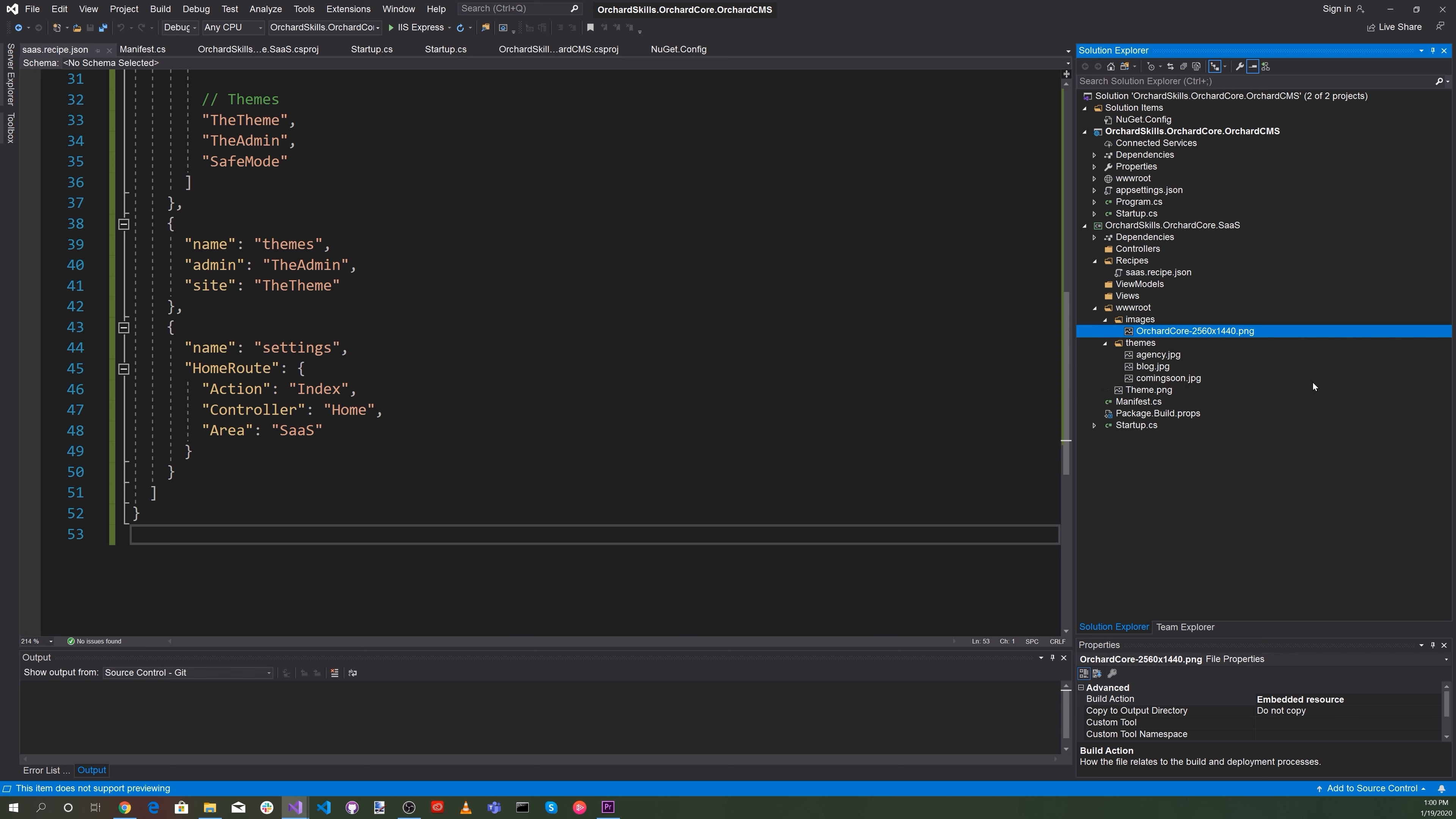Screen dimensions: 1456x819
Task: Switch to the Team Explorer tab
Action: (1185, 628)
